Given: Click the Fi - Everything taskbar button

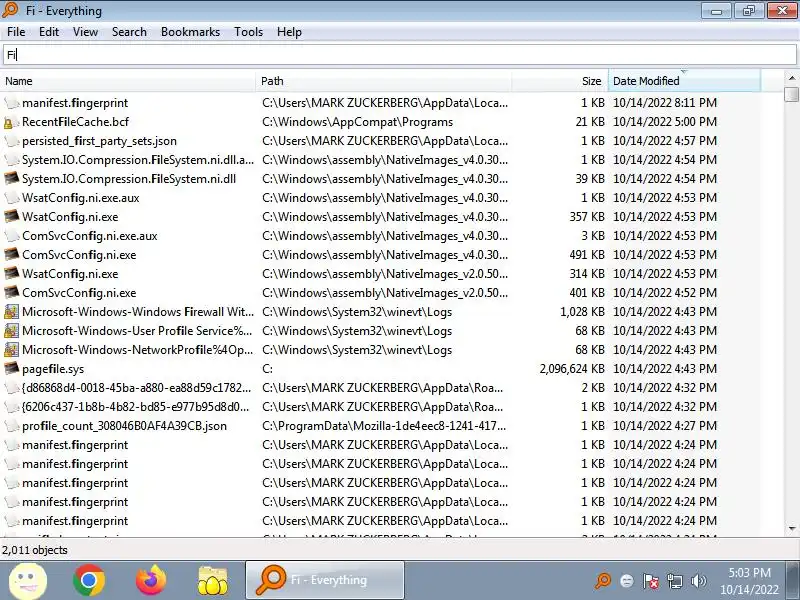Looking at the screenshot, I should pos(325,580).
